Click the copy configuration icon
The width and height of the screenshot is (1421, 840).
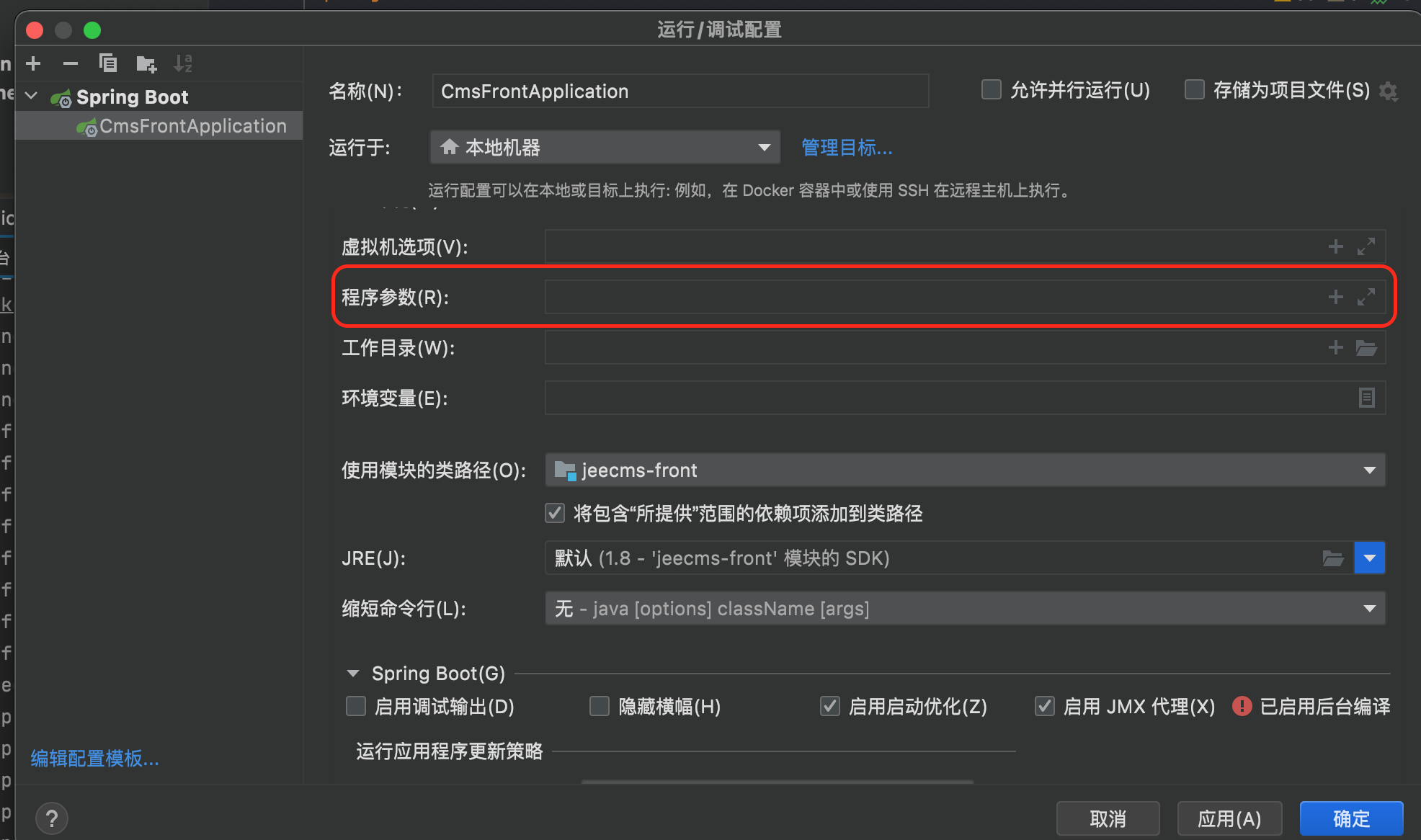[108, 63]
